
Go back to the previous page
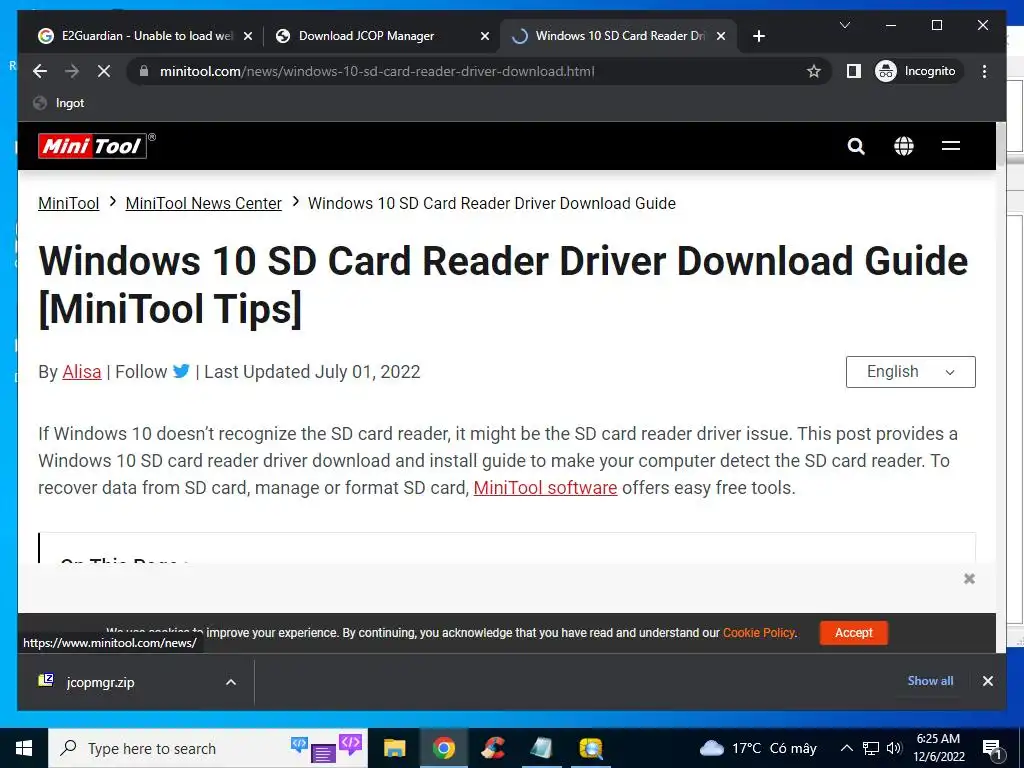(40, 71)
